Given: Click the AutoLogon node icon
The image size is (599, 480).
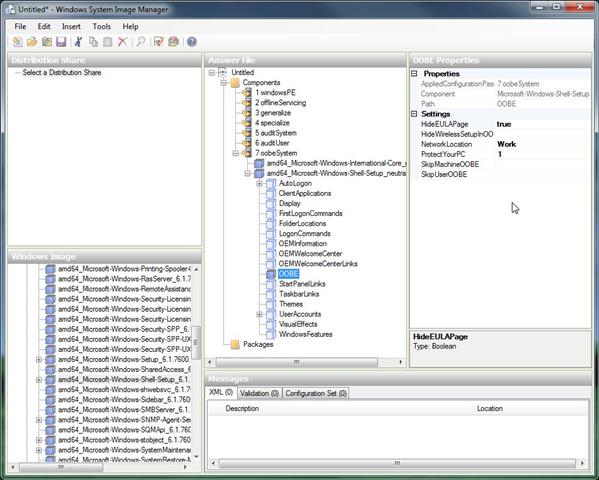Looking at the screenshot, I should point(271,183).
